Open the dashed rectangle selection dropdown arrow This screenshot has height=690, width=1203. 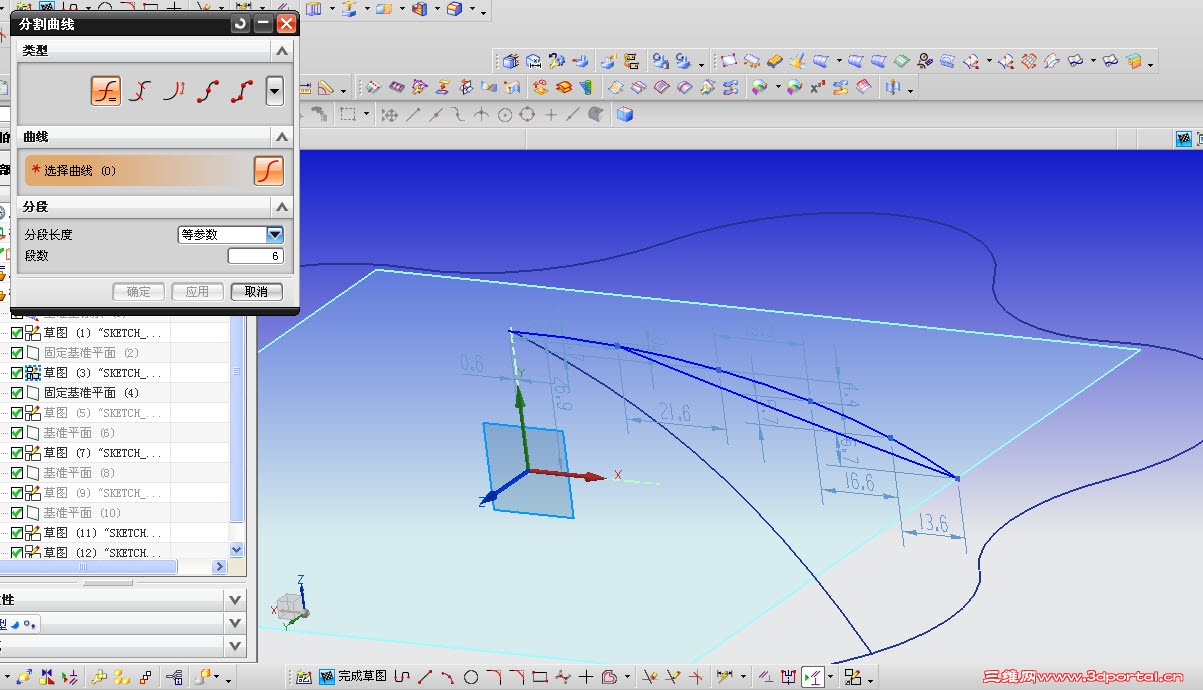coord(367,115)
